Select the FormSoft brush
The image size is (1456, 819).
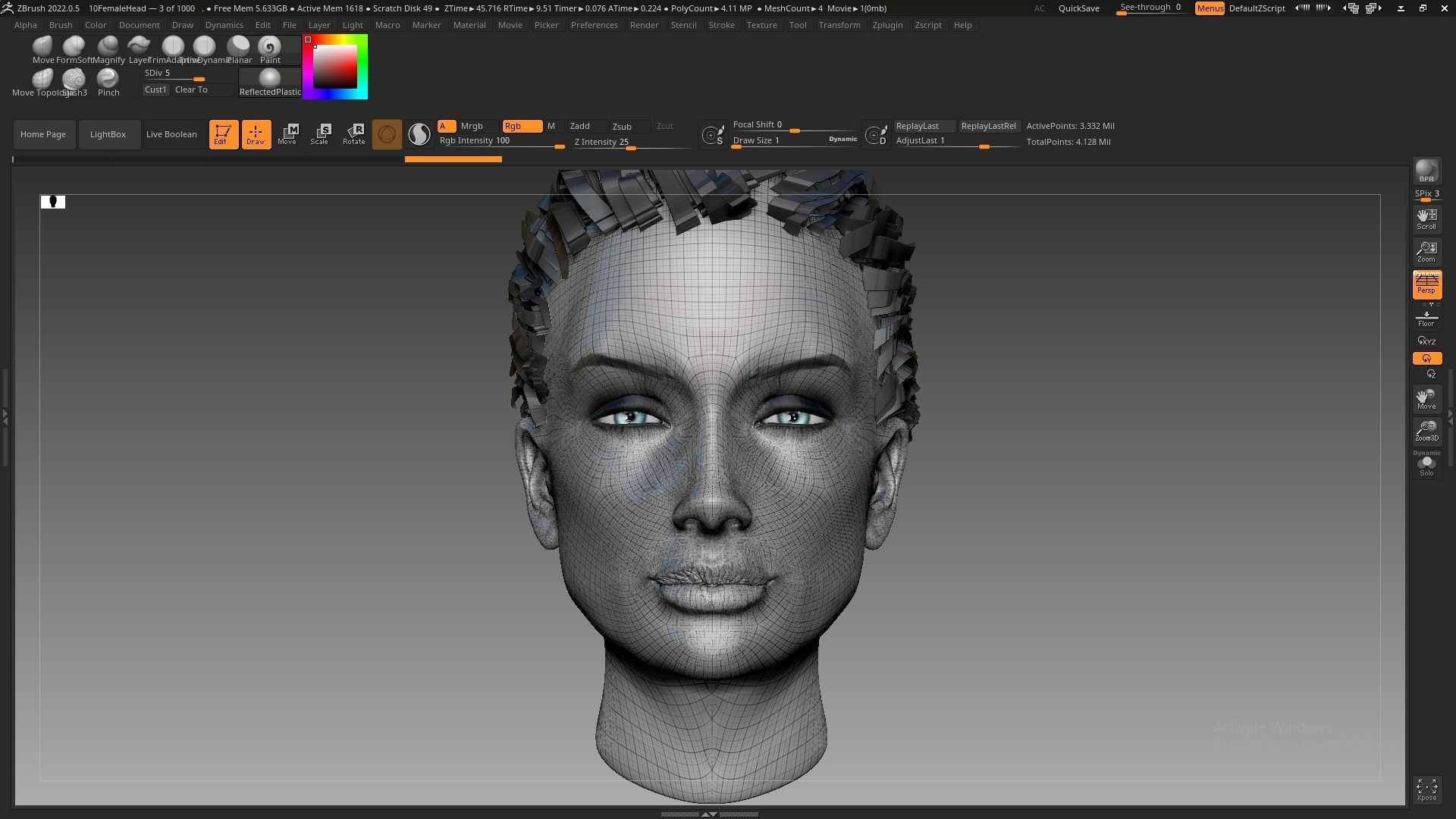[74, 49]
